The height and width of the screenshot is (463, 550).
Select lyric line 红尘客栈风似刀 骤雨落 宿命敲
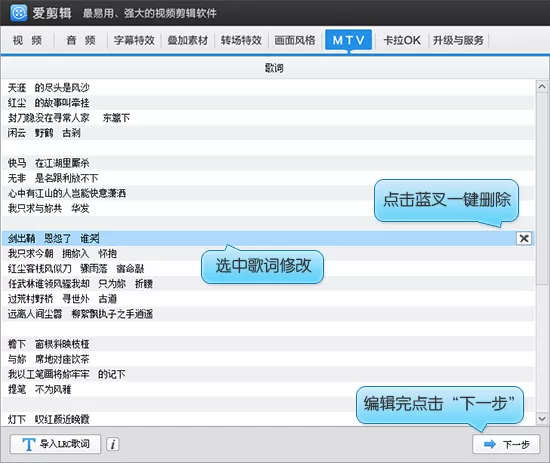[x=268, y=269]
